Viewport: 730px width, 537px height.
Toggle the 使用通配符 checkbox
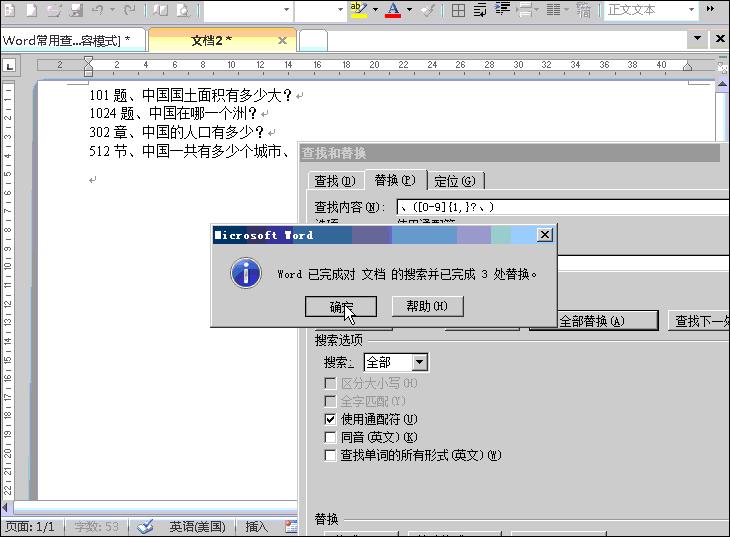point(330,419)
